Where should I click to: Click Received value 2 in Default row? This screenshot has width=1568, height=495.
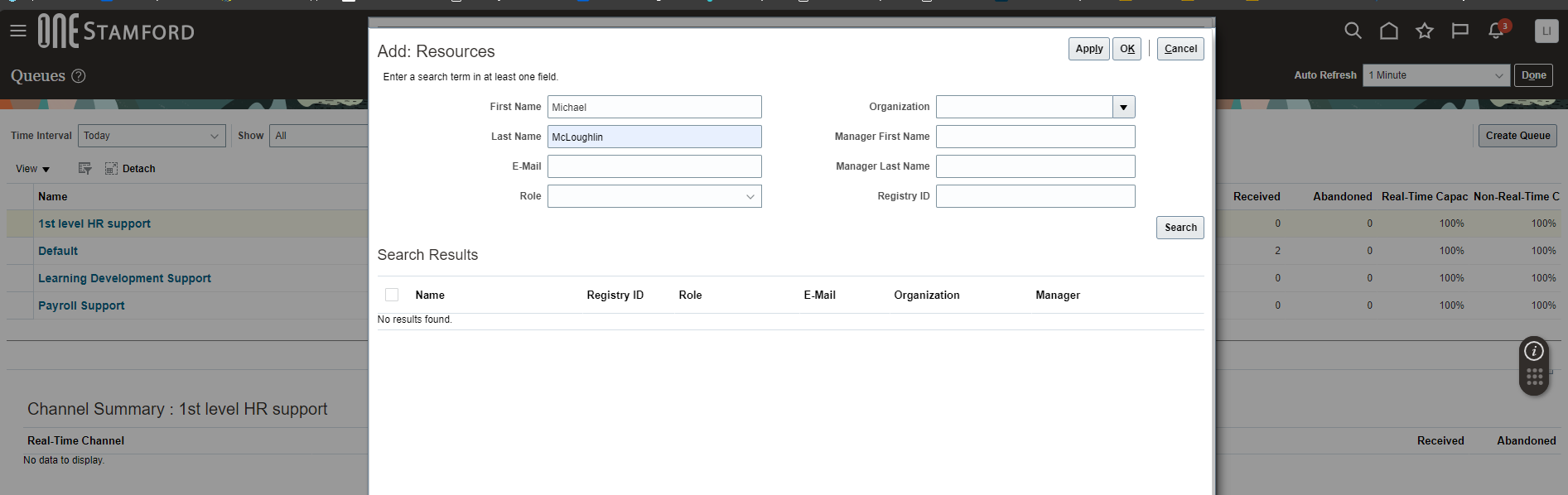click(x=1277, y=251)
